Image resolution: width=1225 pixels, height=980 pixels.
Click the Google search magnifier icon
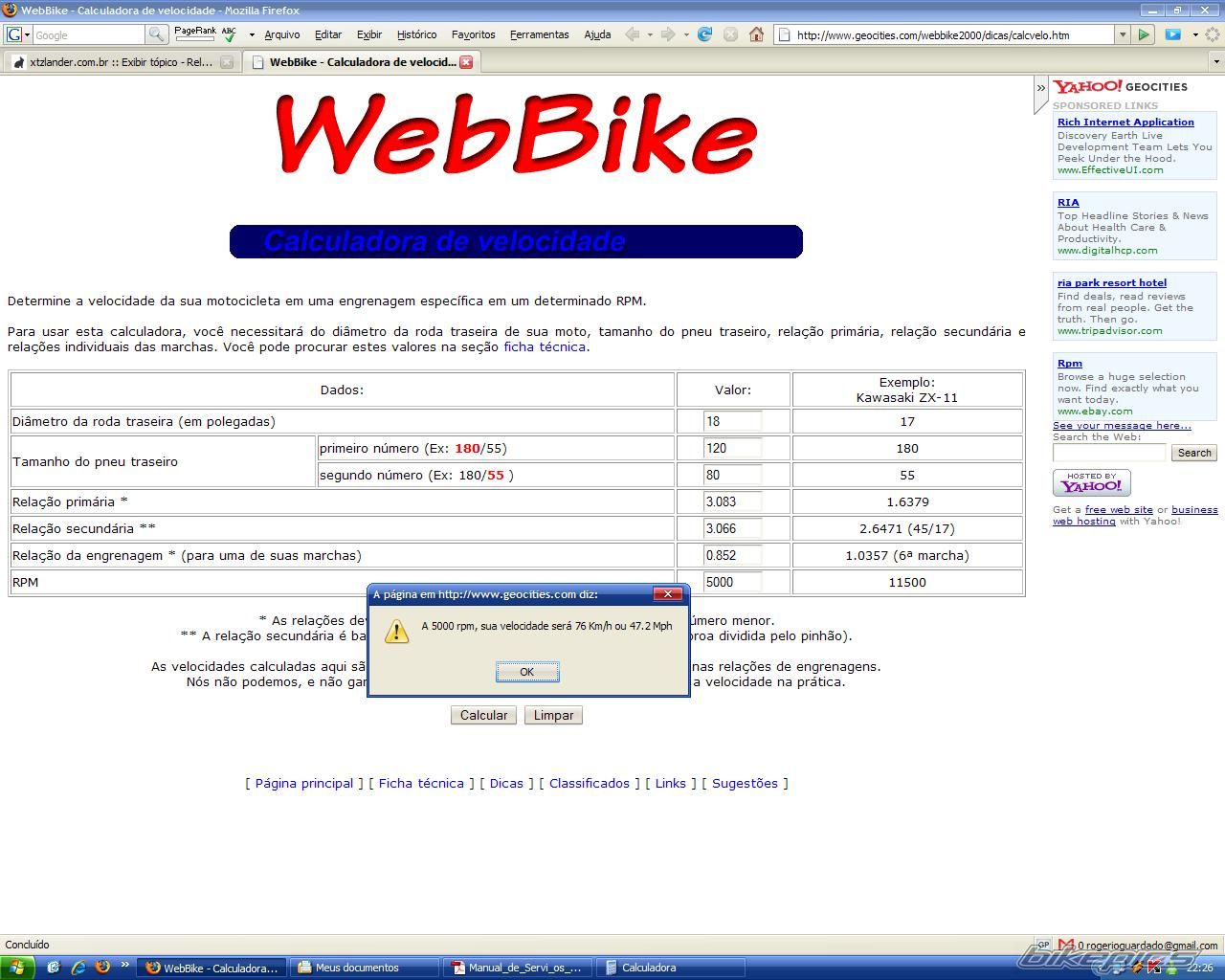pyautogui.click(x=156, y=34)
